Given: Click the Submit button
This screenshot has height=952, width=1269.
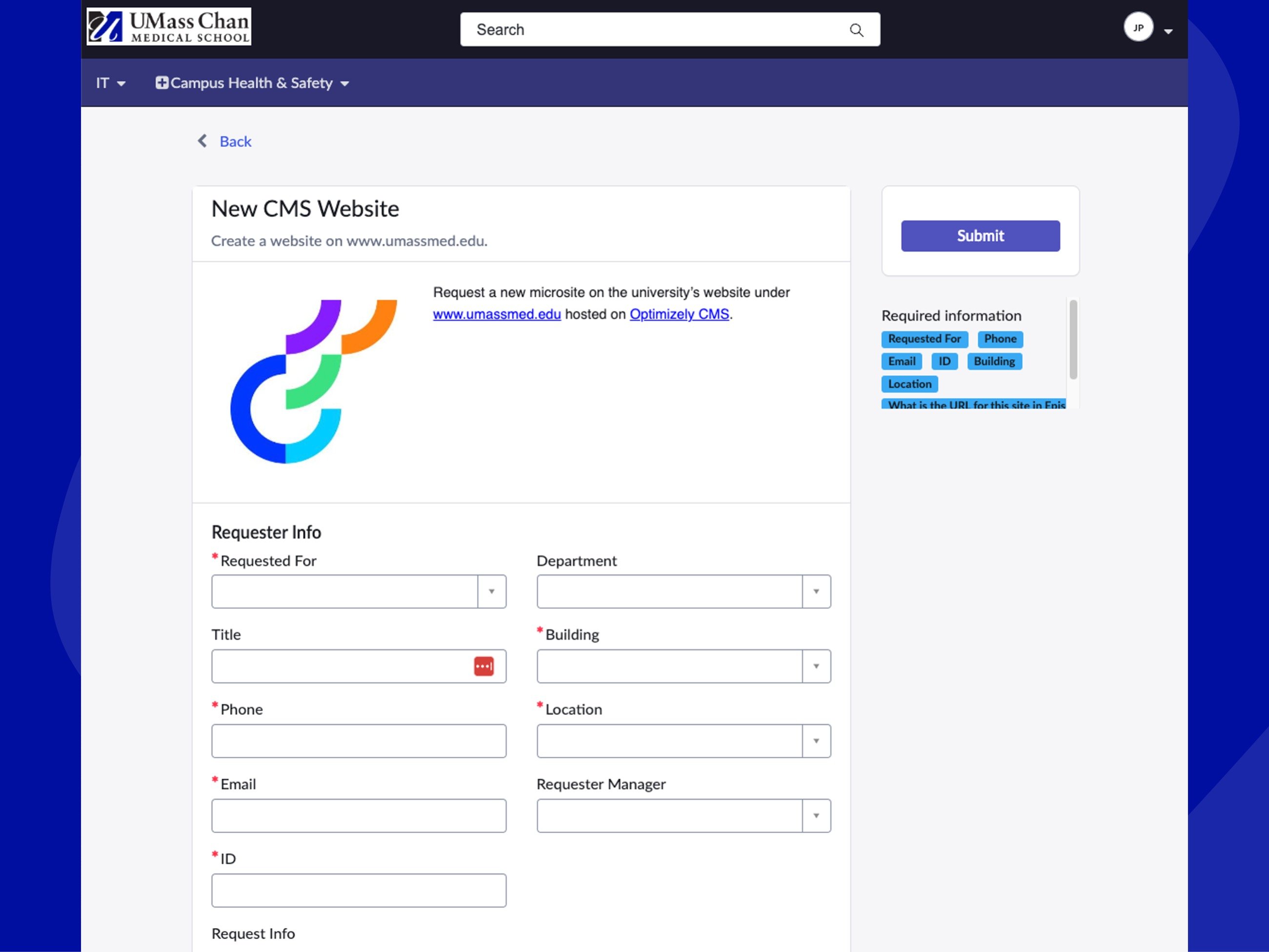Looking at the screenshot, I should click(980, 235).
